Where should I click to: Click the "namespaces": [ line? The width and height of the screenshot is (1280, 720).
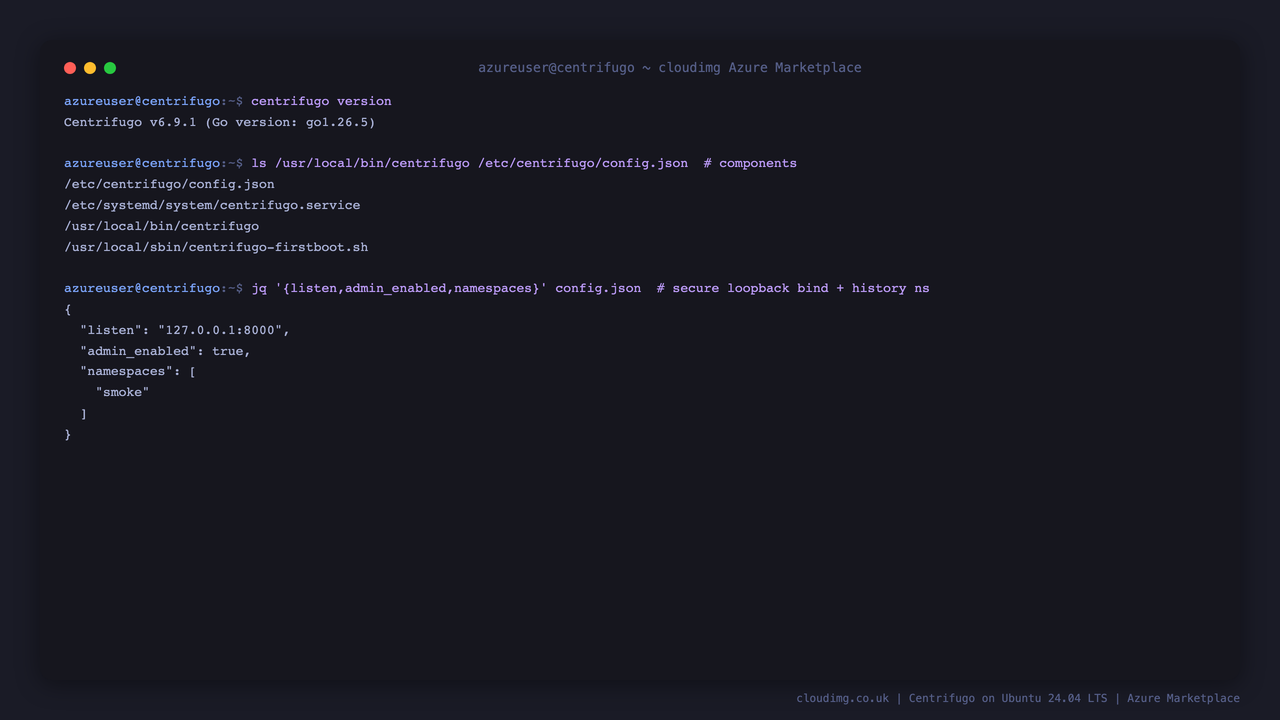[x=138, y=372]
